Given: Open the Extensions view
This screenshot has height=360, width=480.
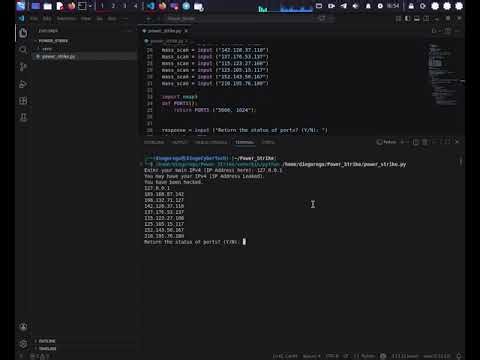Looking at the screenshot, I should (x=23, y=101).
